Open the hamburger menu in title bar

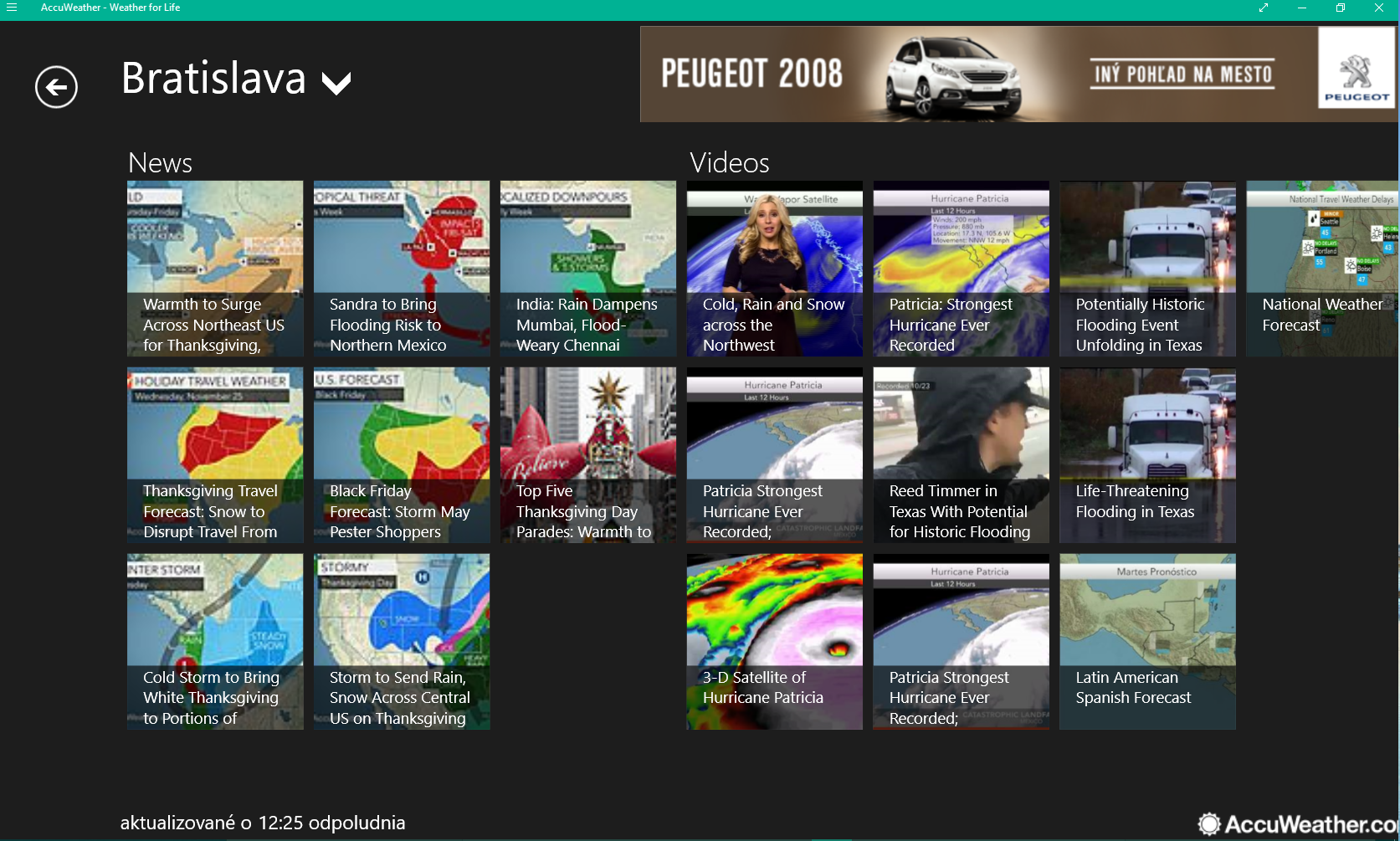12,8
